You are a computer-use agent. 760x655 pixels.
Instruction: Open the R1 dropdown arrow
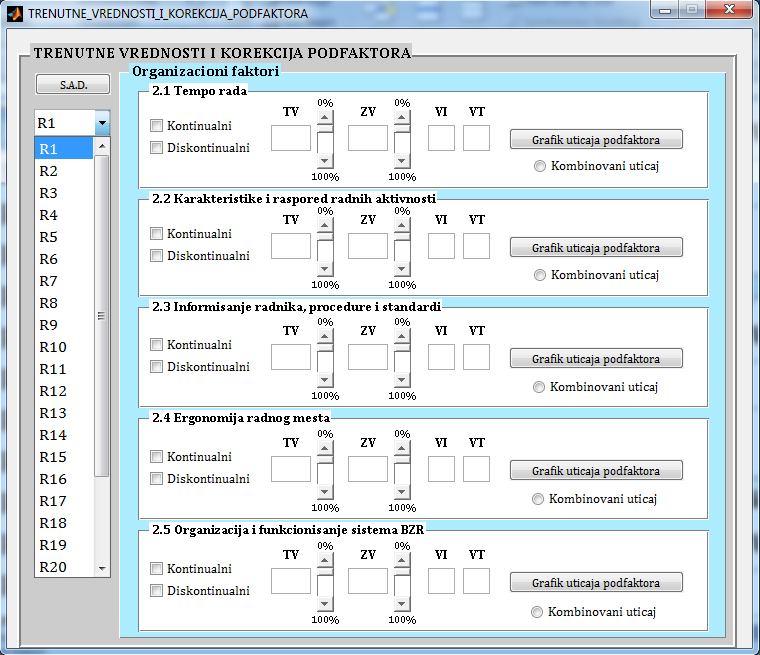[x=102, y=123]
